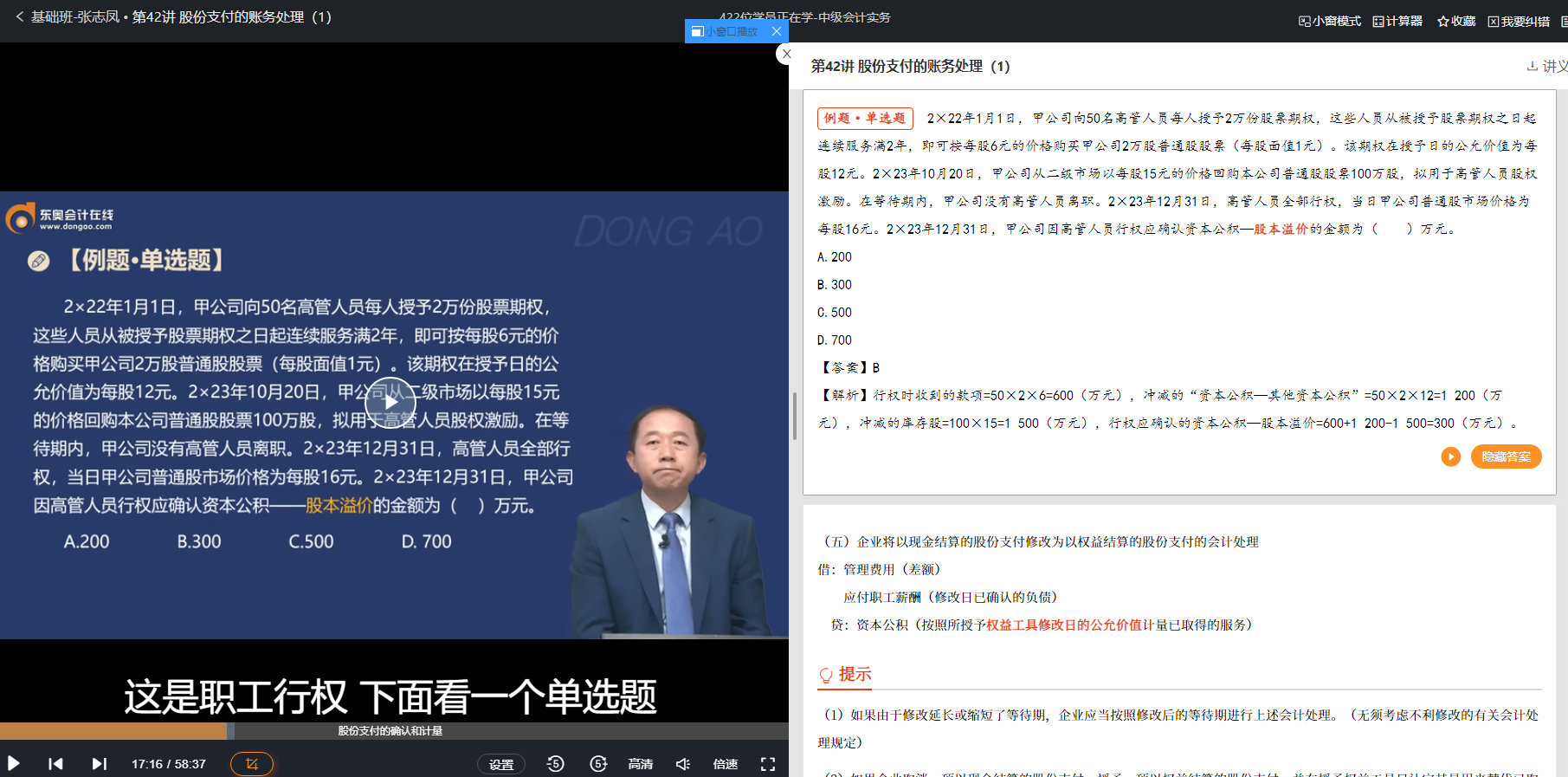This screenshot has height=777, width=1568.
Task: Report an error via 我要纠错
Action: point(1519,21)
